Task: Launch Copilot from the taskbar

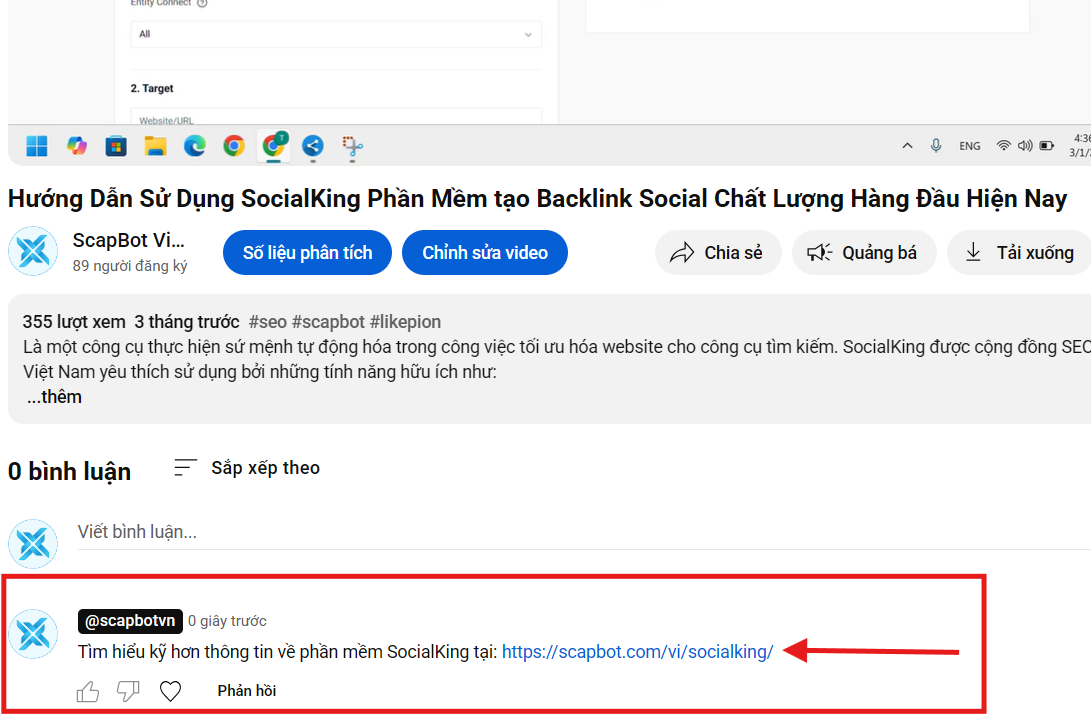Action: (x=77, y=146)
